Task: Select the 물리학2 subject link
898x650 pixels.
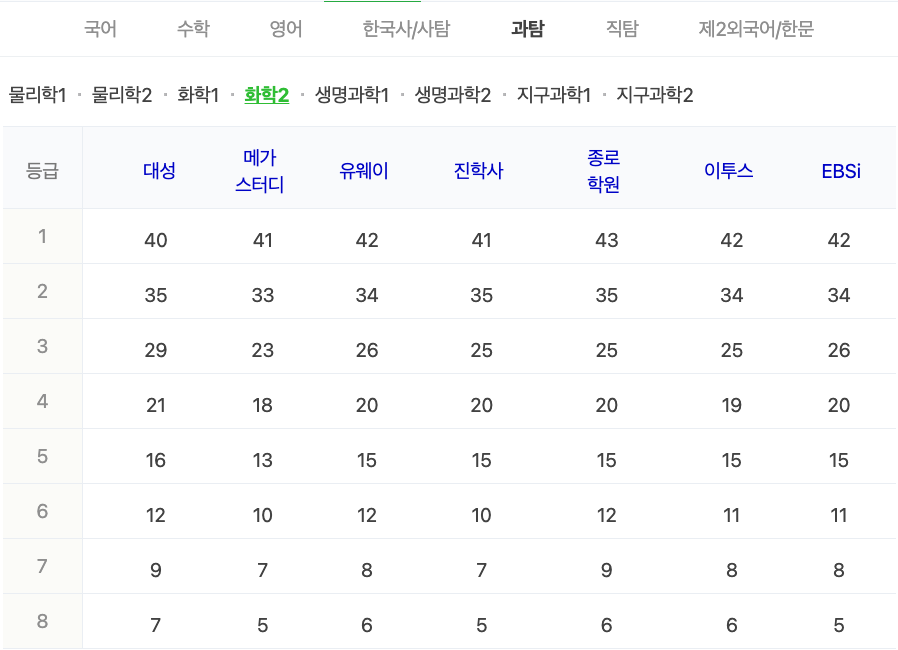Action: (x=119, y=96)
